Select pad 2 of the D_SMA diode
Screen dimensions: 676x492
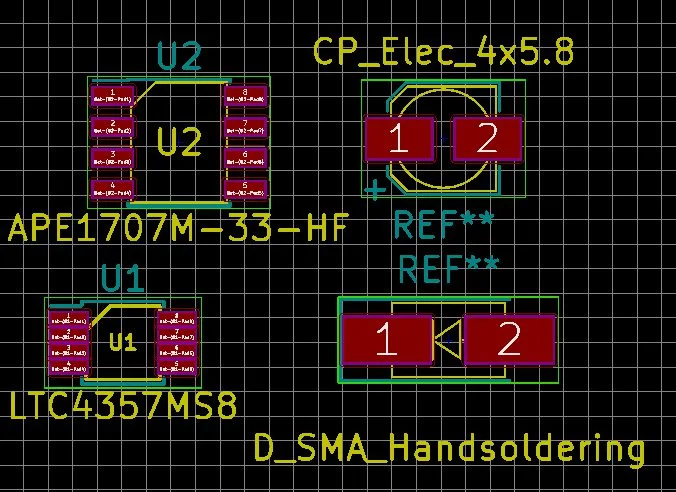[509, 340]
